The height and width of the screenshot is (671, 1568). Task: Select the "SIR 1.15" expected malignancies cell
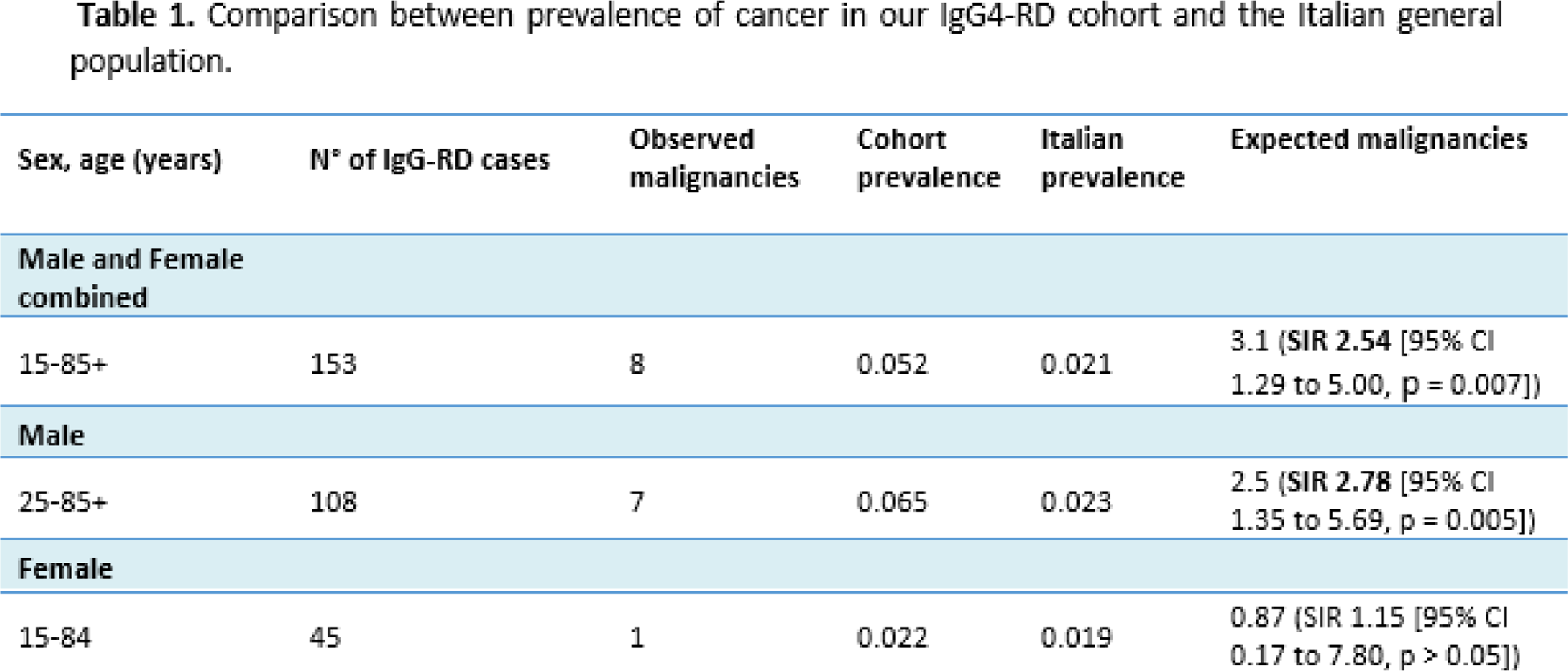1374,636
